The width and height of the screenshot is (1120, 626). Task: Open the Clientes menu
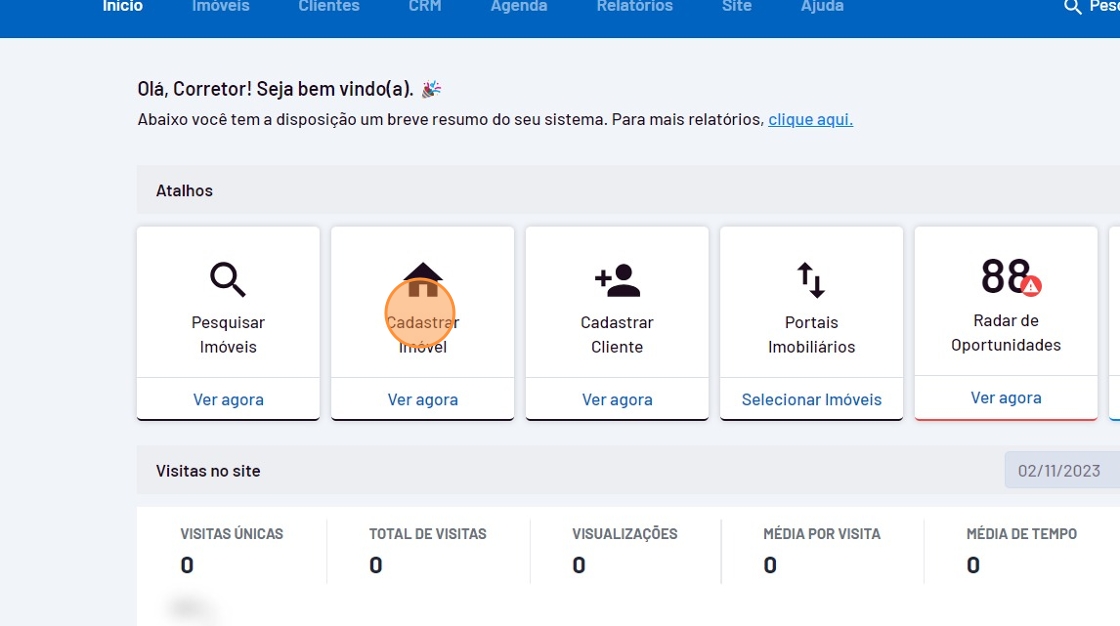(x=328, y=7)
